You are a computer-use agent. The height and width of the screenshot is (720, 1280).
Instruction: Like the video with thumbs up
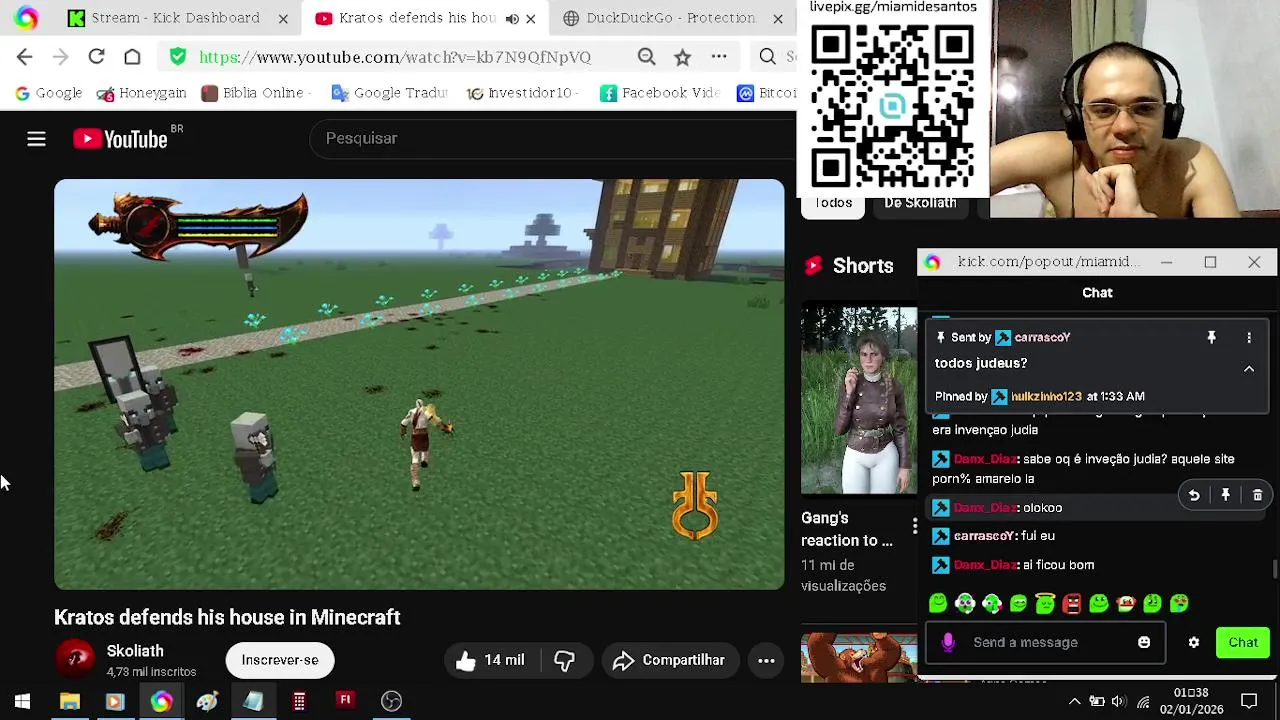490,660
